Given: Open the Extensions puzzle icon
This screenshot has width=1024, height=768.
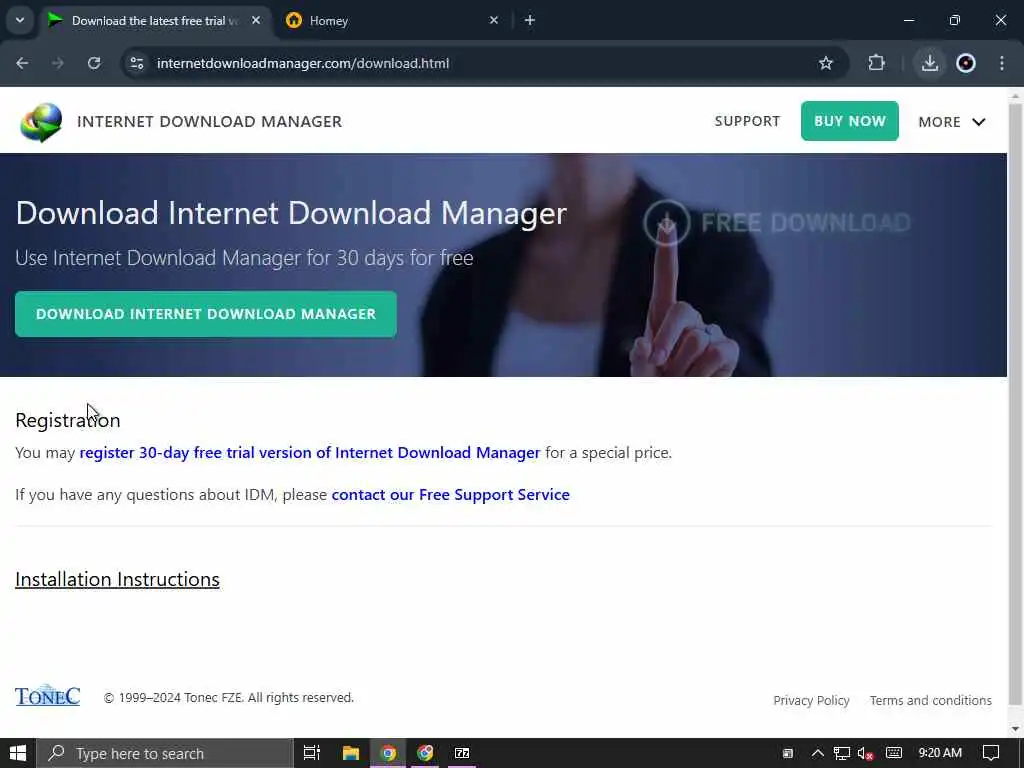Looking at the screenshot, I should [x=876, y=63].
